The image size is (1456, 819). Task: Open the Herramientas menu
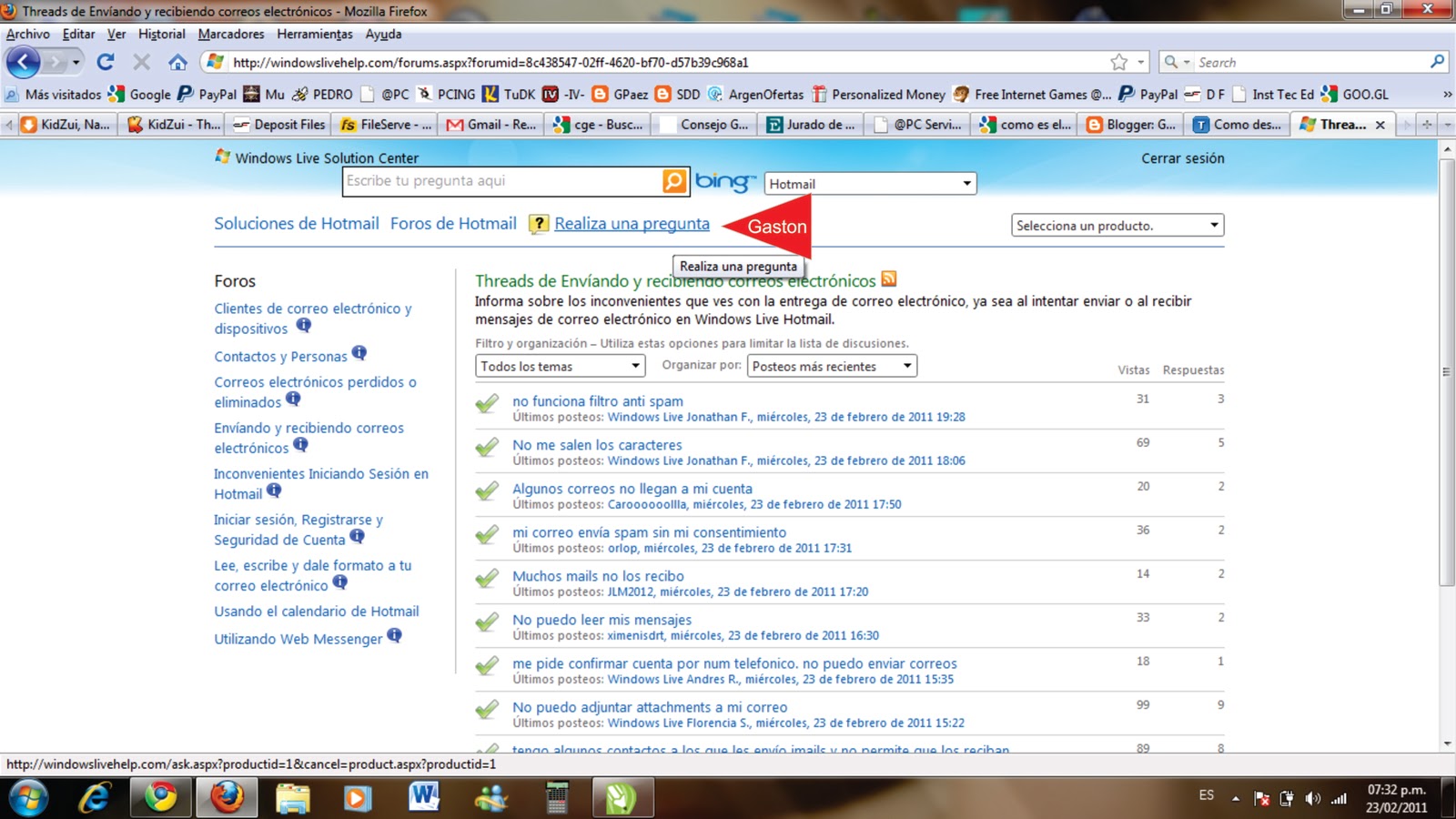[x=315, y=34]
